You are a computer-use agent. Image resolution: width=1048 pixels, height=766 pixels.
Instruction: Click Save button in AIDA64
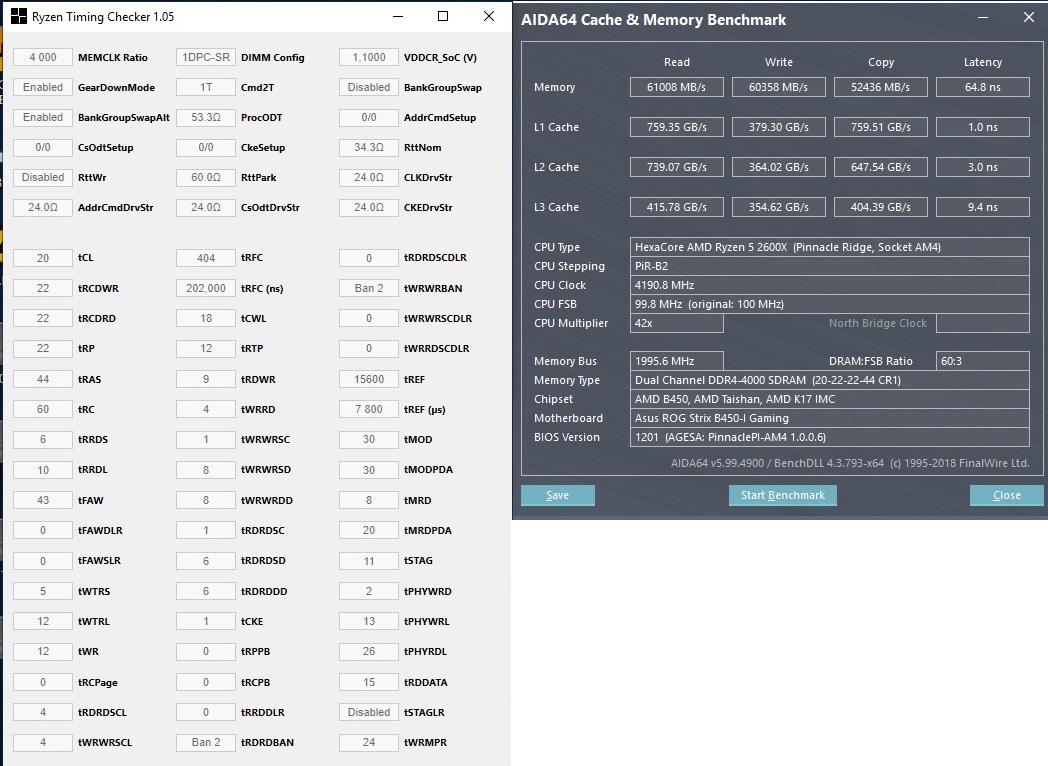tap(557, 495)
